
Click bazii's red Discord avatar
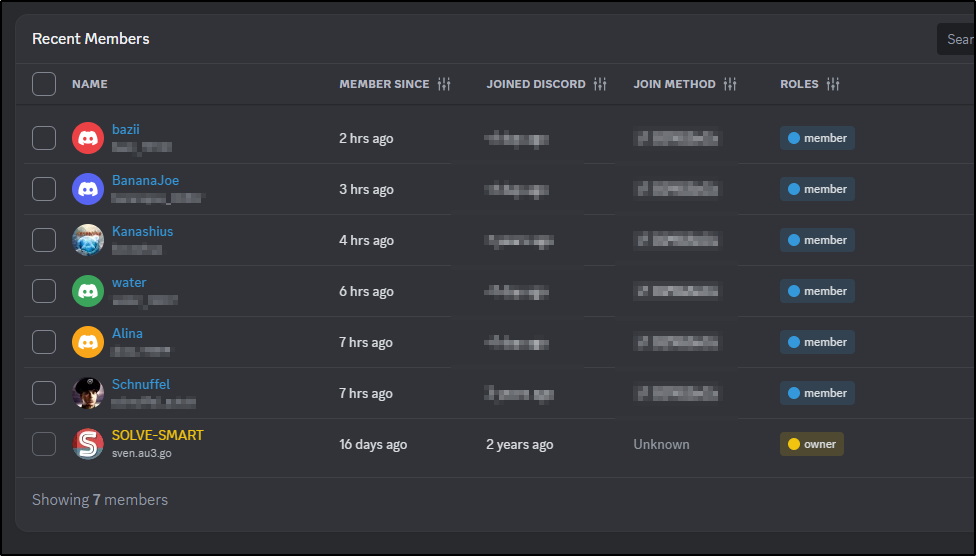click(x=88, y=138)
